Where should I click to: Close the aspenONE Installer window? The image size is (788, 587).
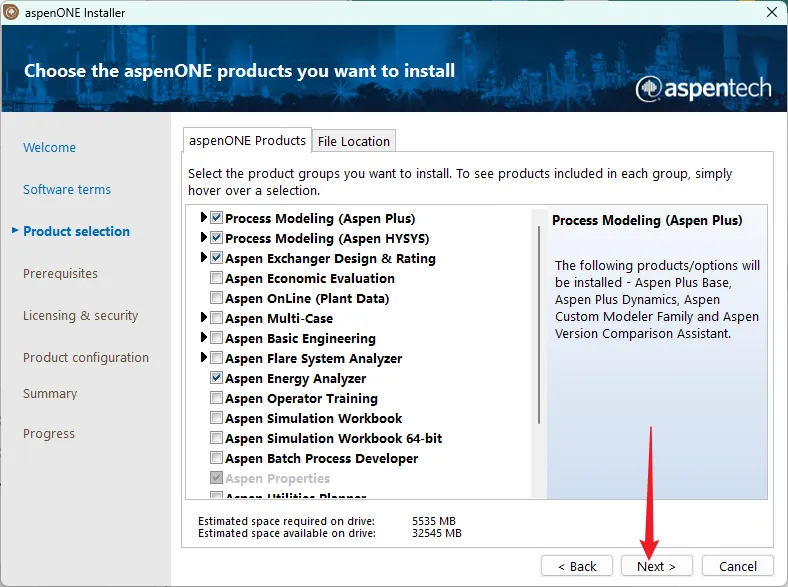772,12
